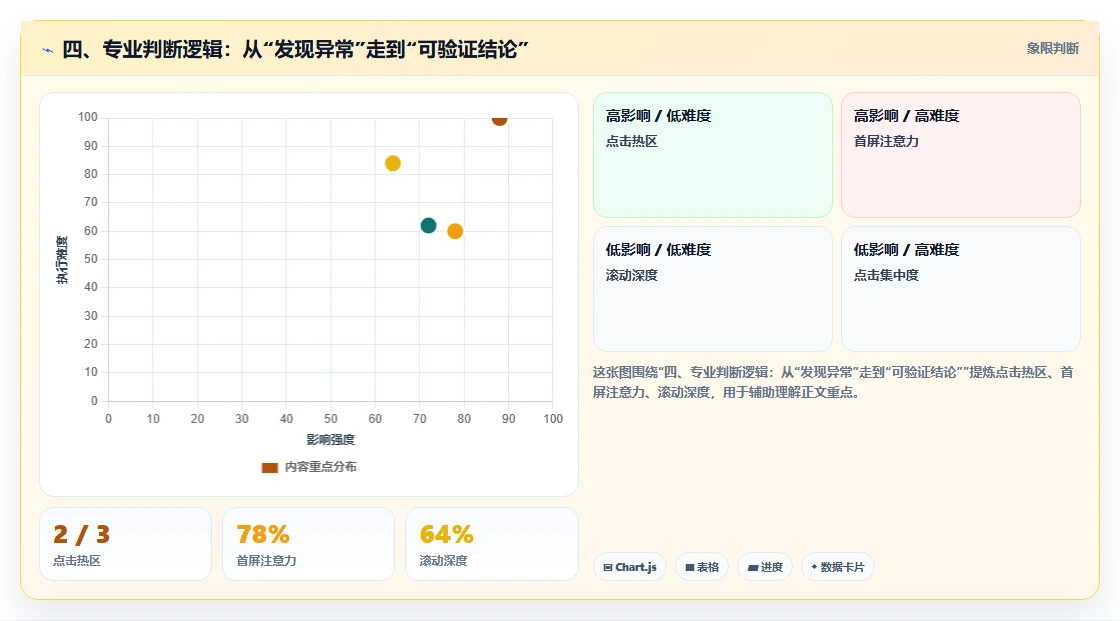This screenshot has height=621, width=1120.
Task: Click the 64% 滚动深度 stat card
Action: click(x=491, y=545)
